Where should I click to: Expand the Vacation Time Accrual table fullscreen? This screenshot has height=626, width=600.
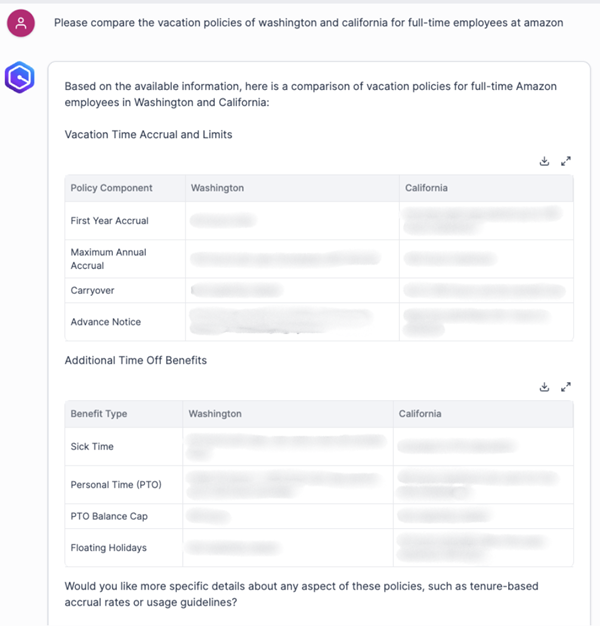(x=566, y=161)
